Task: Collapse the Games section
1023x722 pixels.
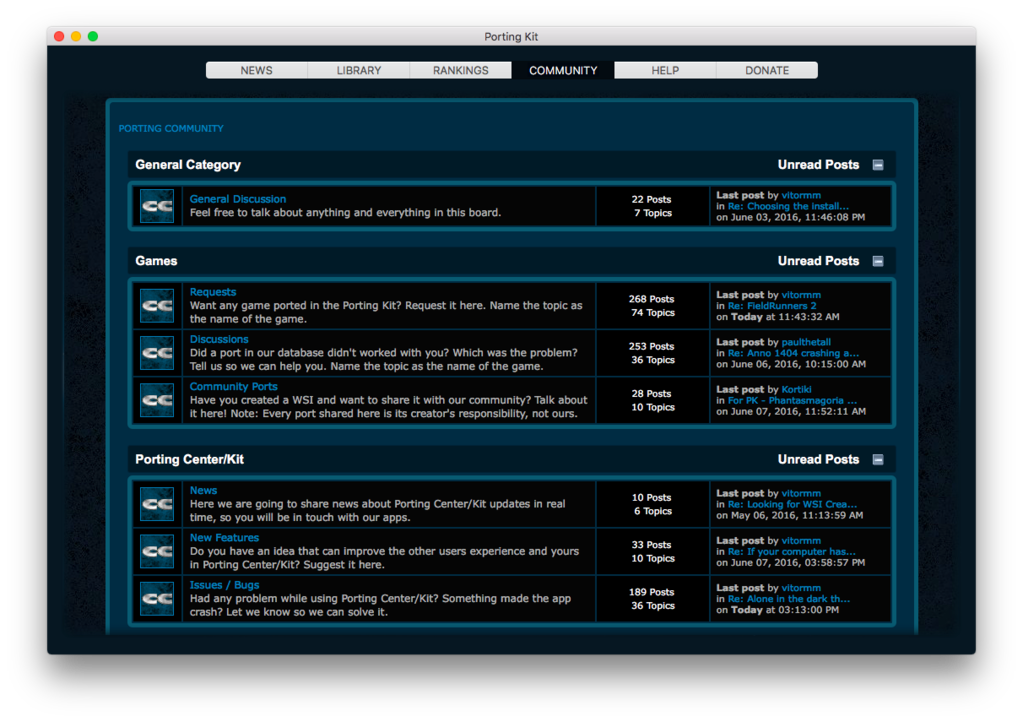Action: pos(878,261)
